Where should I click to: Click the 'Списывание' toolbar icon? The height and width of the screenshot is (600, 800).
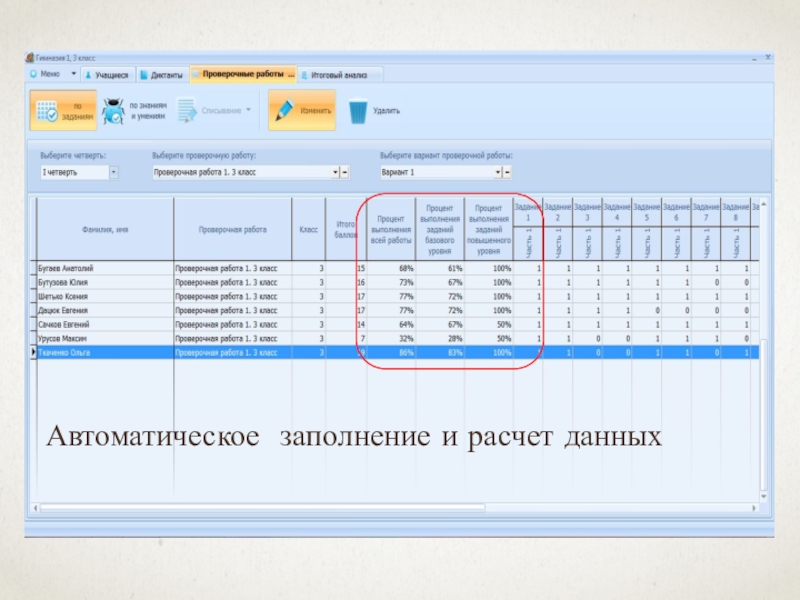(188, 110)
